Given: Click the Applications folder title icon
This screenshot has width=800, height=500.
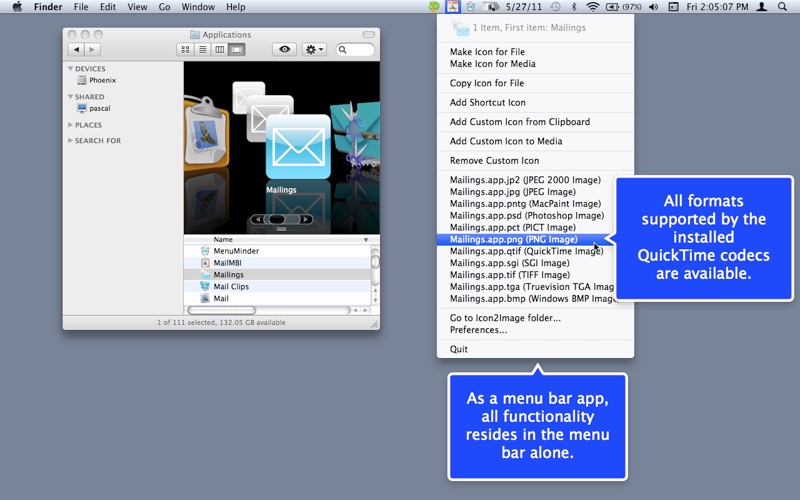Looking at the screenshot, I should (194, 35).
